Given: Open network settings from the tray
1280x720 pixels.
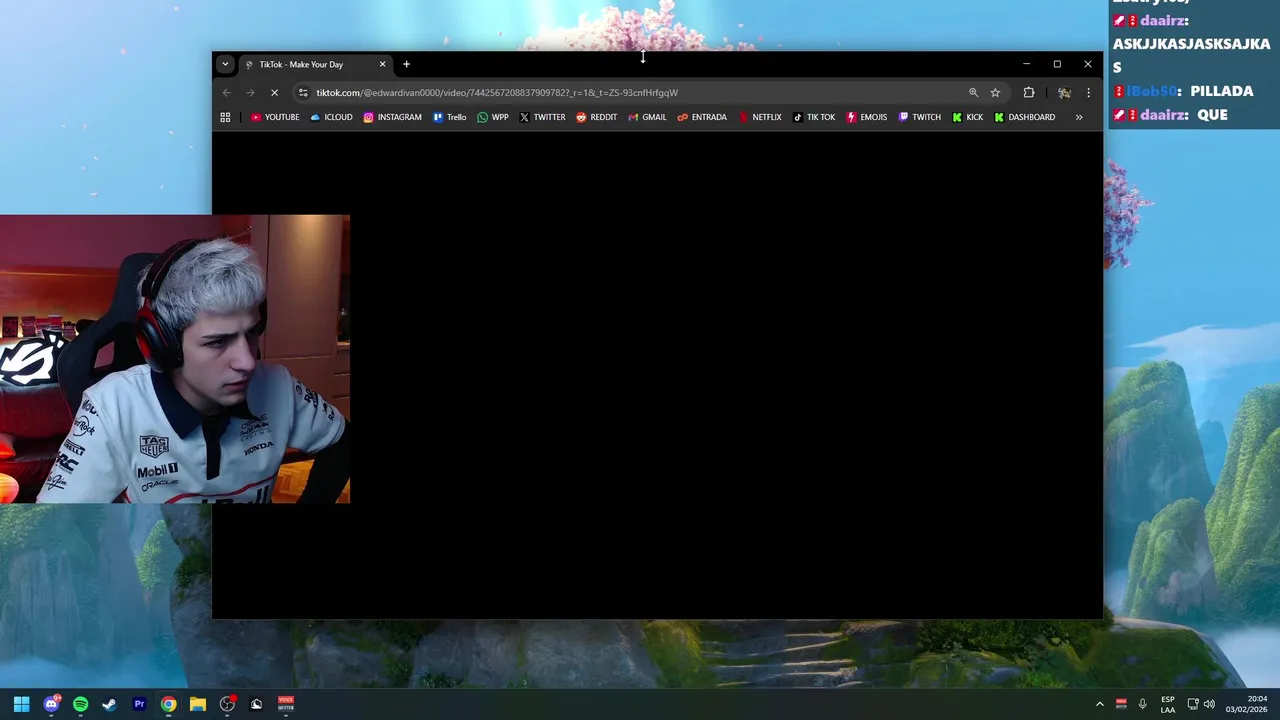Looking at the screenshot, I should pos(1193,704).
